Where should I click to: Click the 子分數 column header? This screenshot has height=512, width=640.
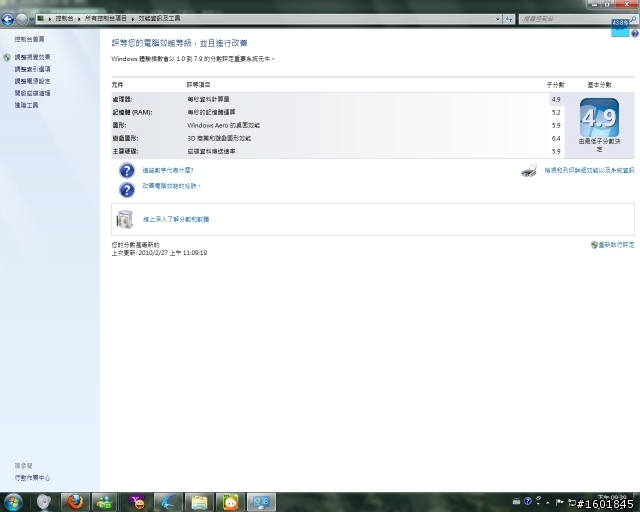click(x=556, y=85)
